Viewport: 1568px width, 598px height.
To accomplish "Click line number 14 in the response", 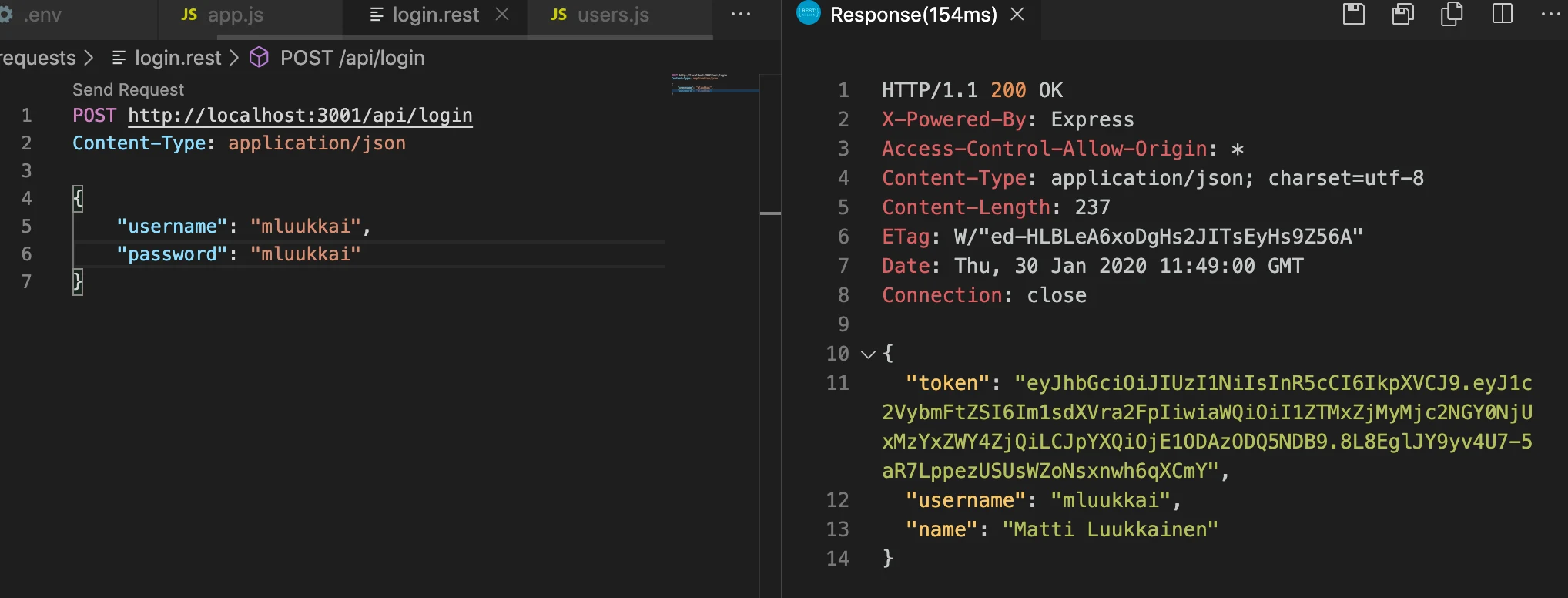I will tap(838, 559).
